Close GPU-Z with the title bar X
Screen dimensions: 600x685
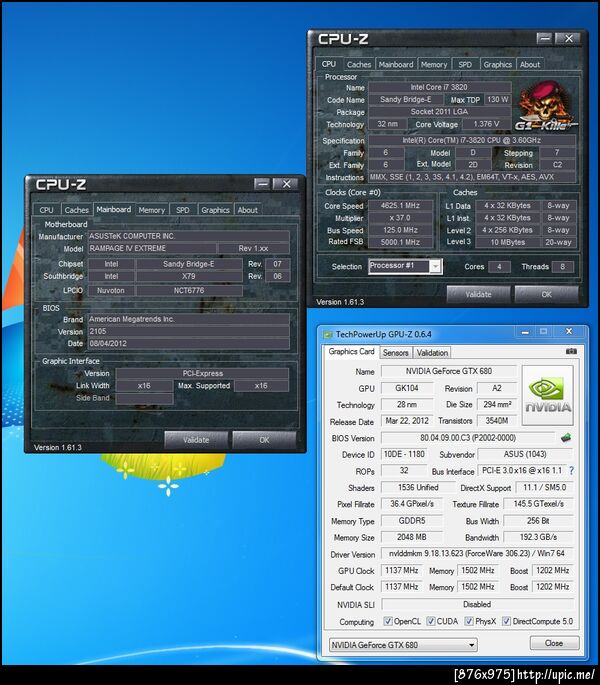[x=569, y=332]
